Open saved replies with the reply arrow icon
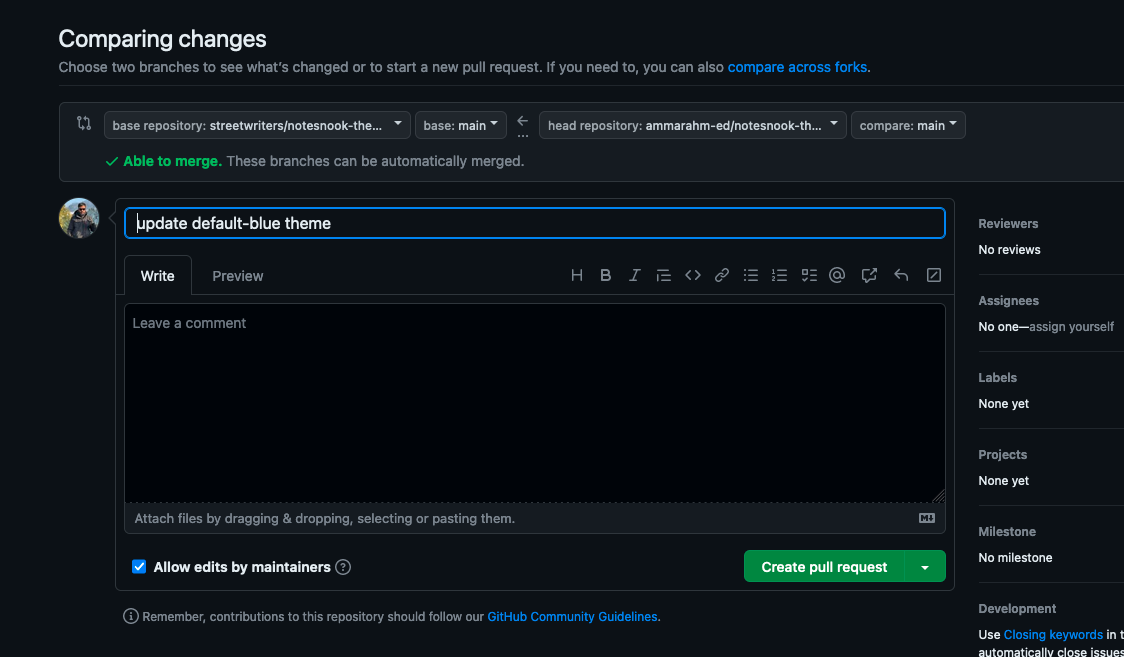The height and width of the screenshot is (657, 1124). tap(901, 276)
